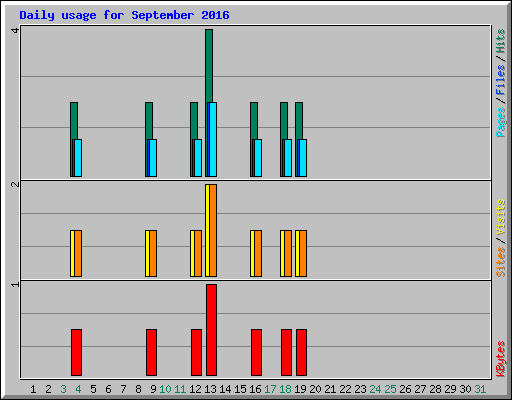The image size is (512, 400).
Task: Click the 'Pages' legend label
Action: [x=501, y=122]
